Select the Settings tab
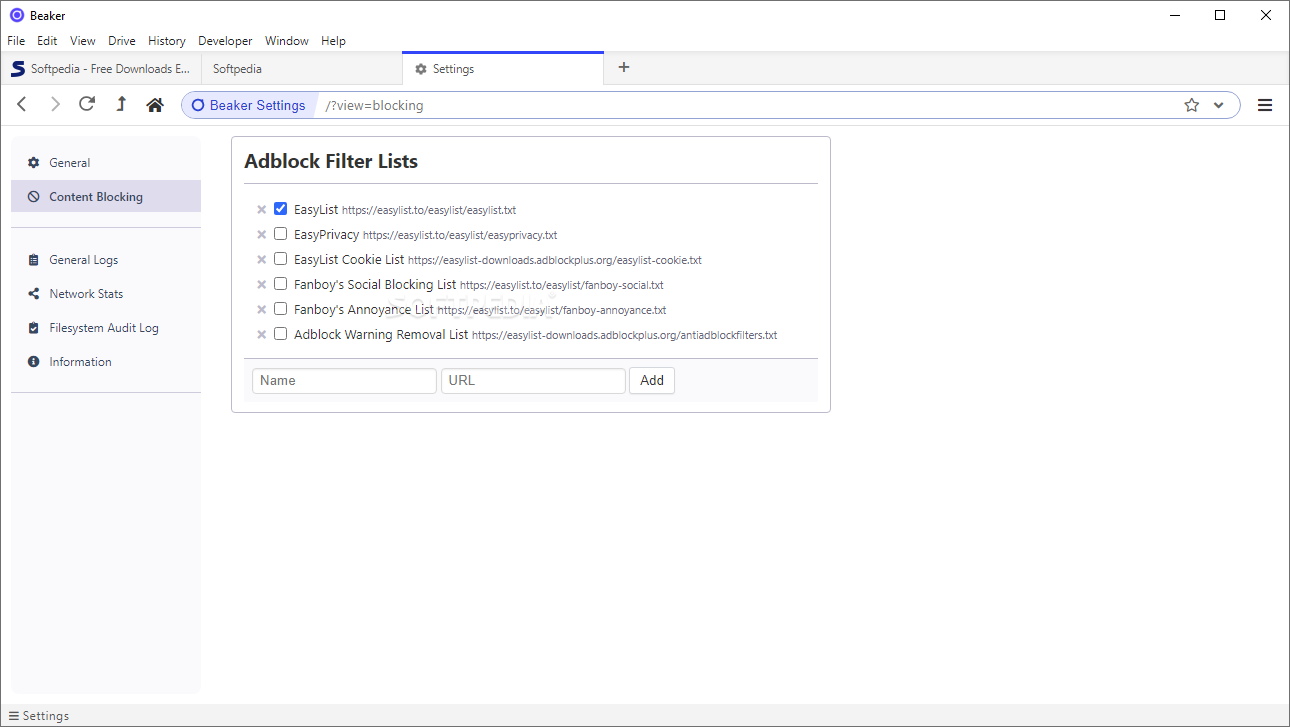 tap(503, 69)
